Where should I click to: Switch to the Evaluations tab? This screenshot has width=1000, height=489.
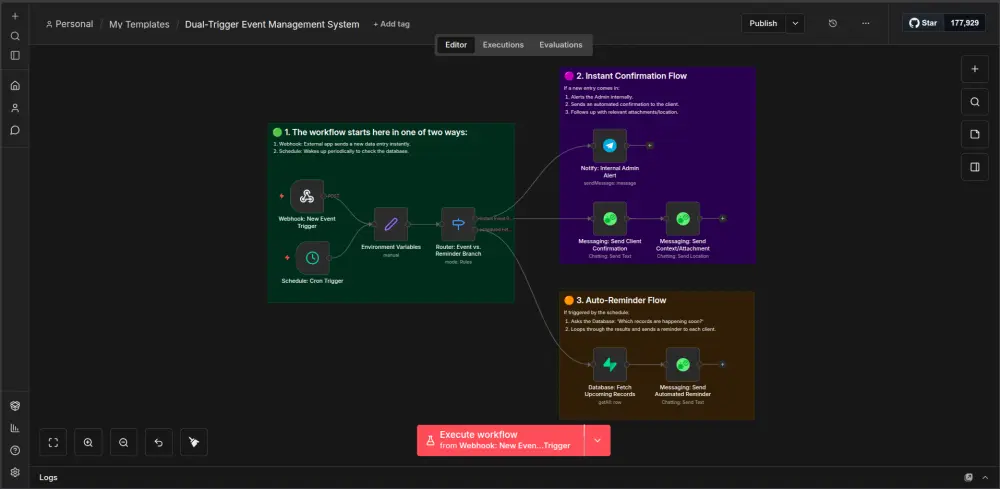coord(561,45)
